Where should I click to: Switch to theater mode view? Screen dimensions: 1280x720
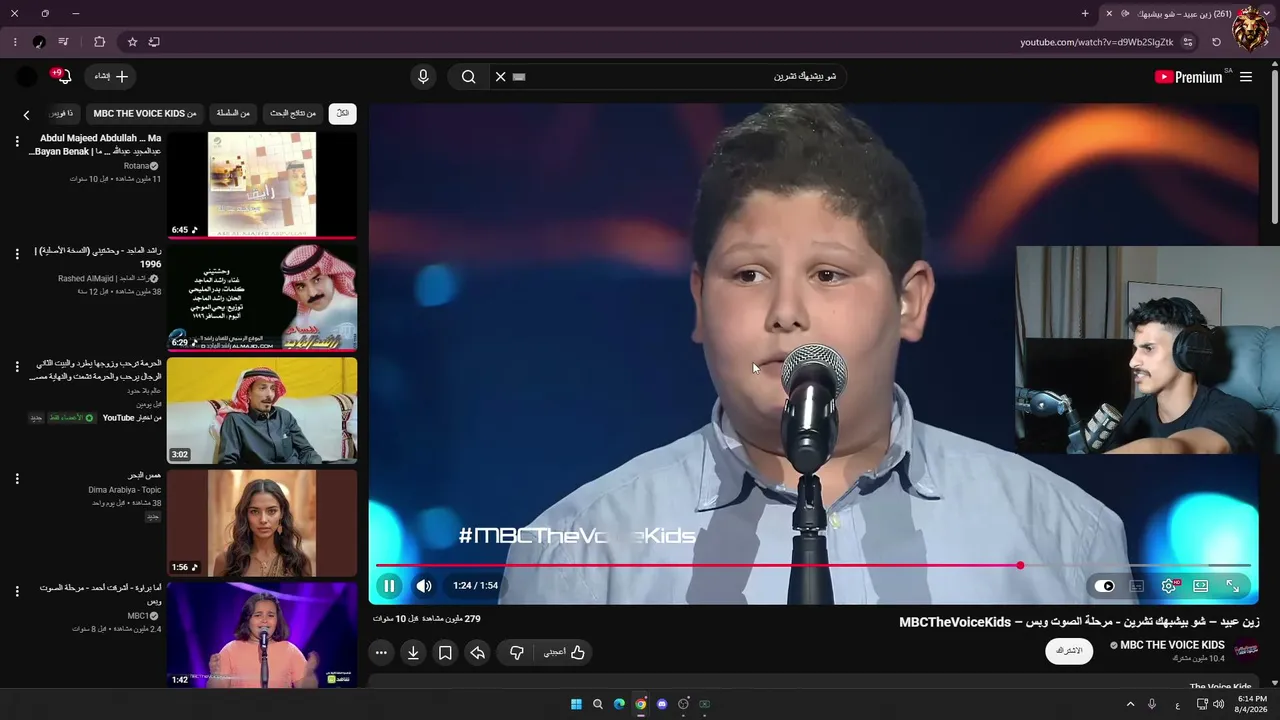pyautogui.click(x=1200, y=586)
